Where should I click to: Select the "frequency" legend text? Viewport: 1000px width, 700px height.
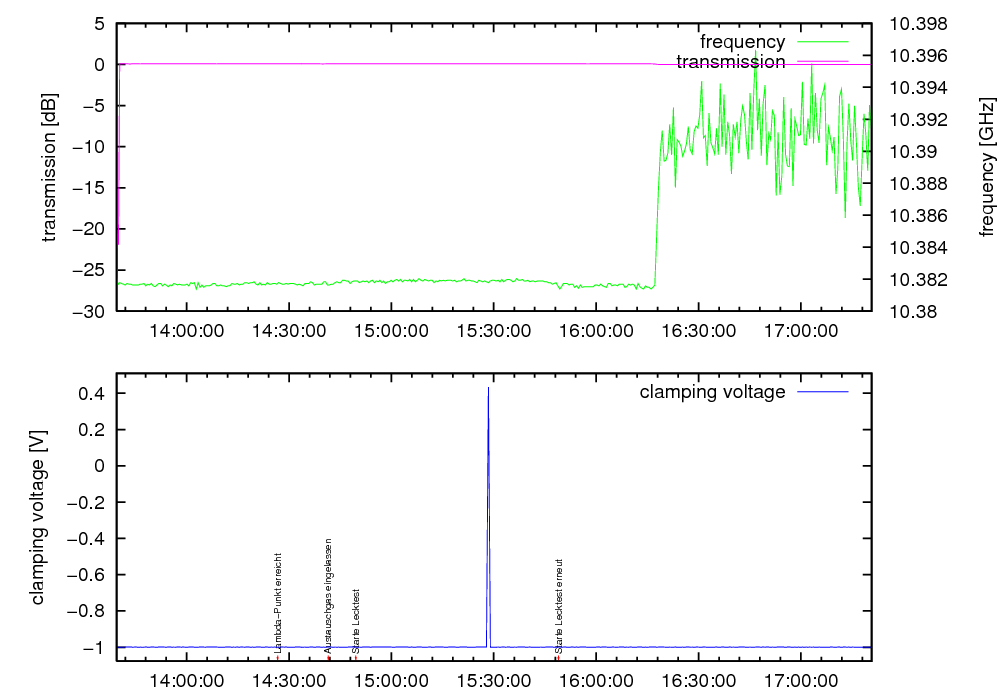click(742, 42)
